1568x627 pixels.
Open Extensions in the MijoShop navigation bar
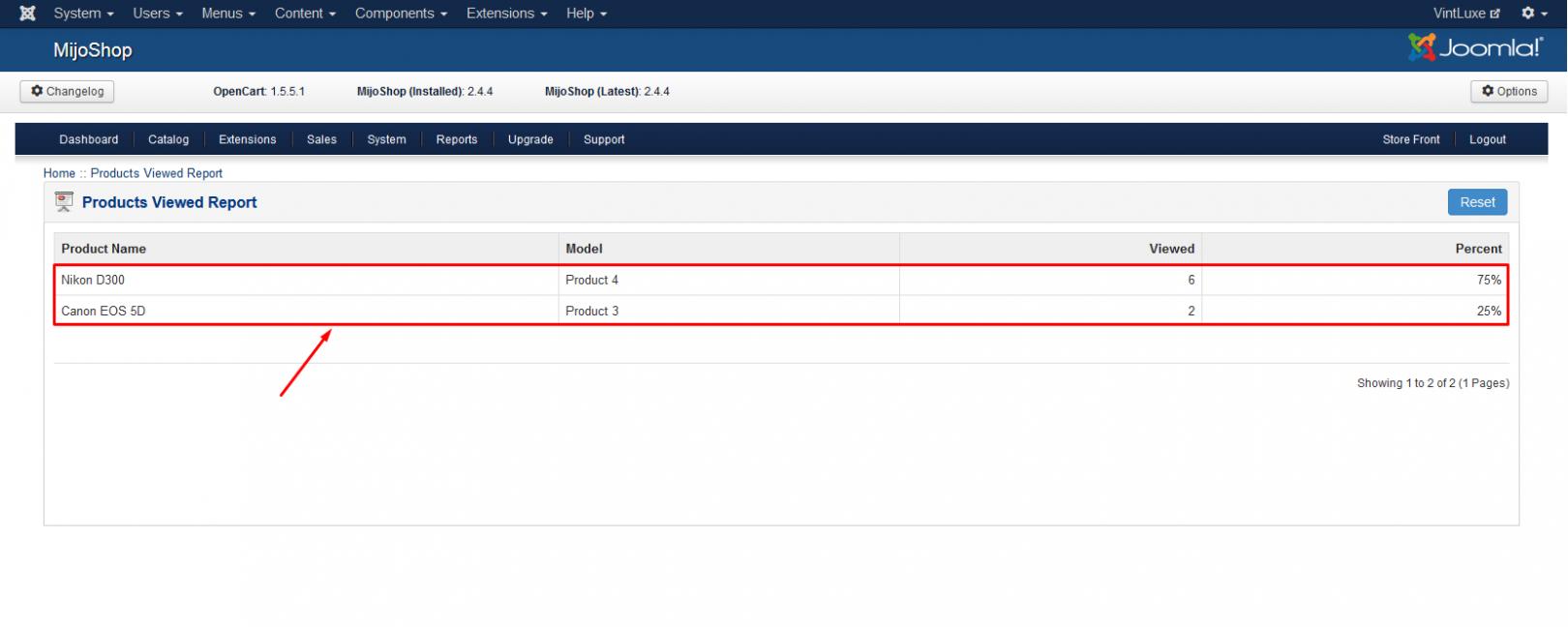coord(248,139)
